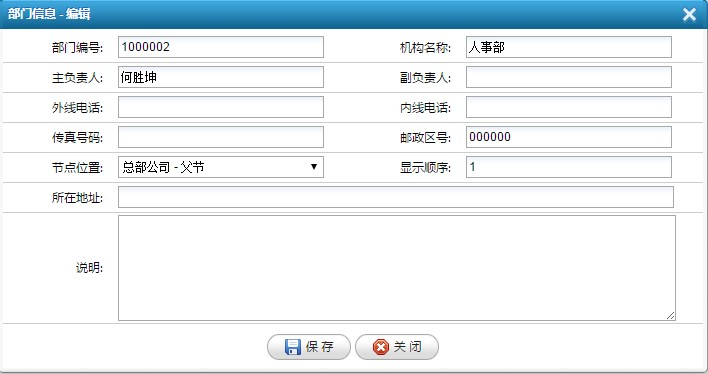Click the 内线电话 input field
The image size is (708, 374).
tap(569, 107)
